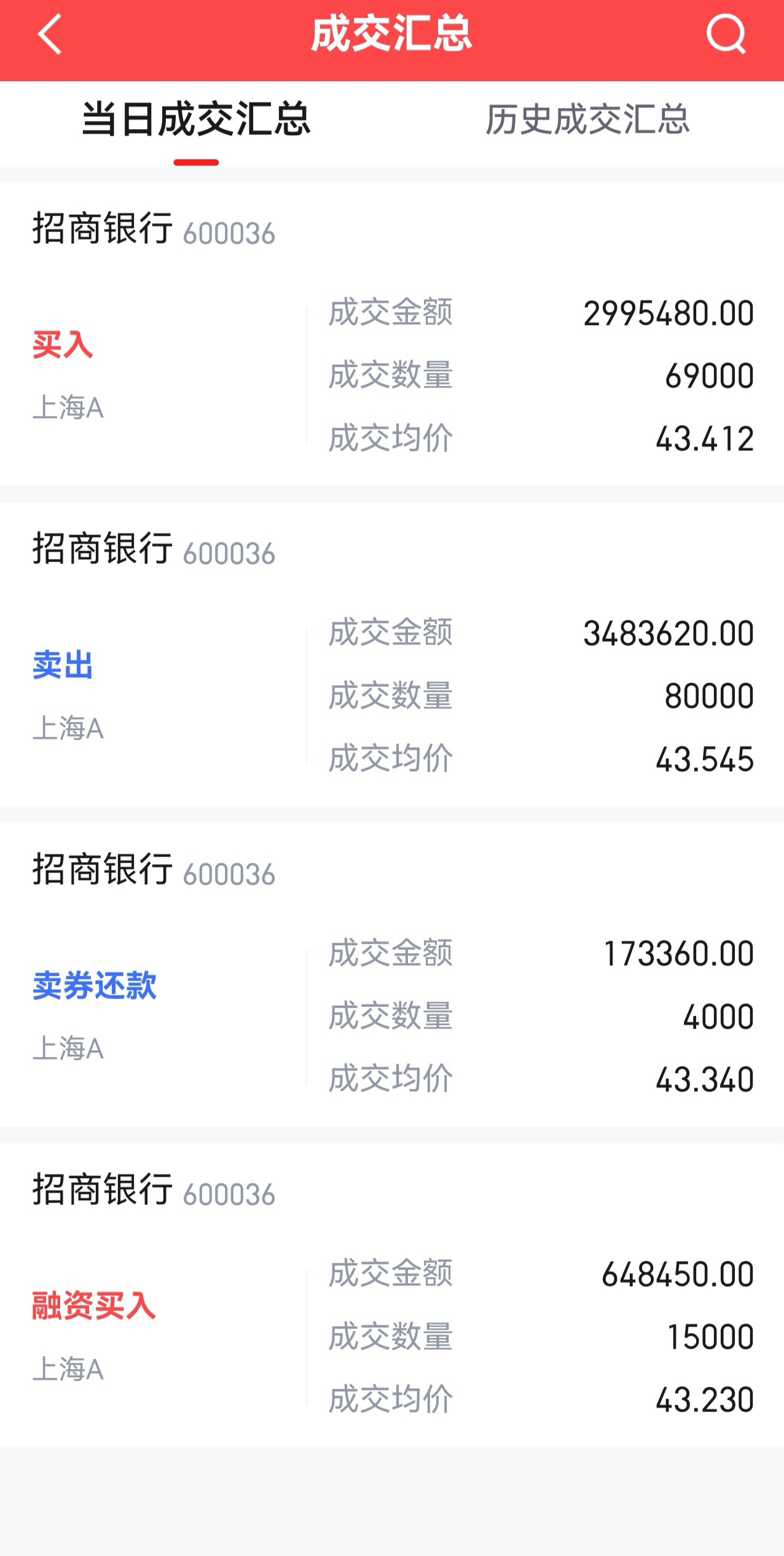Click amount 648450.00 in the 融资买入 record
The width and height of the screenshot is (784, 1556).
click(x=678, y=1274)
